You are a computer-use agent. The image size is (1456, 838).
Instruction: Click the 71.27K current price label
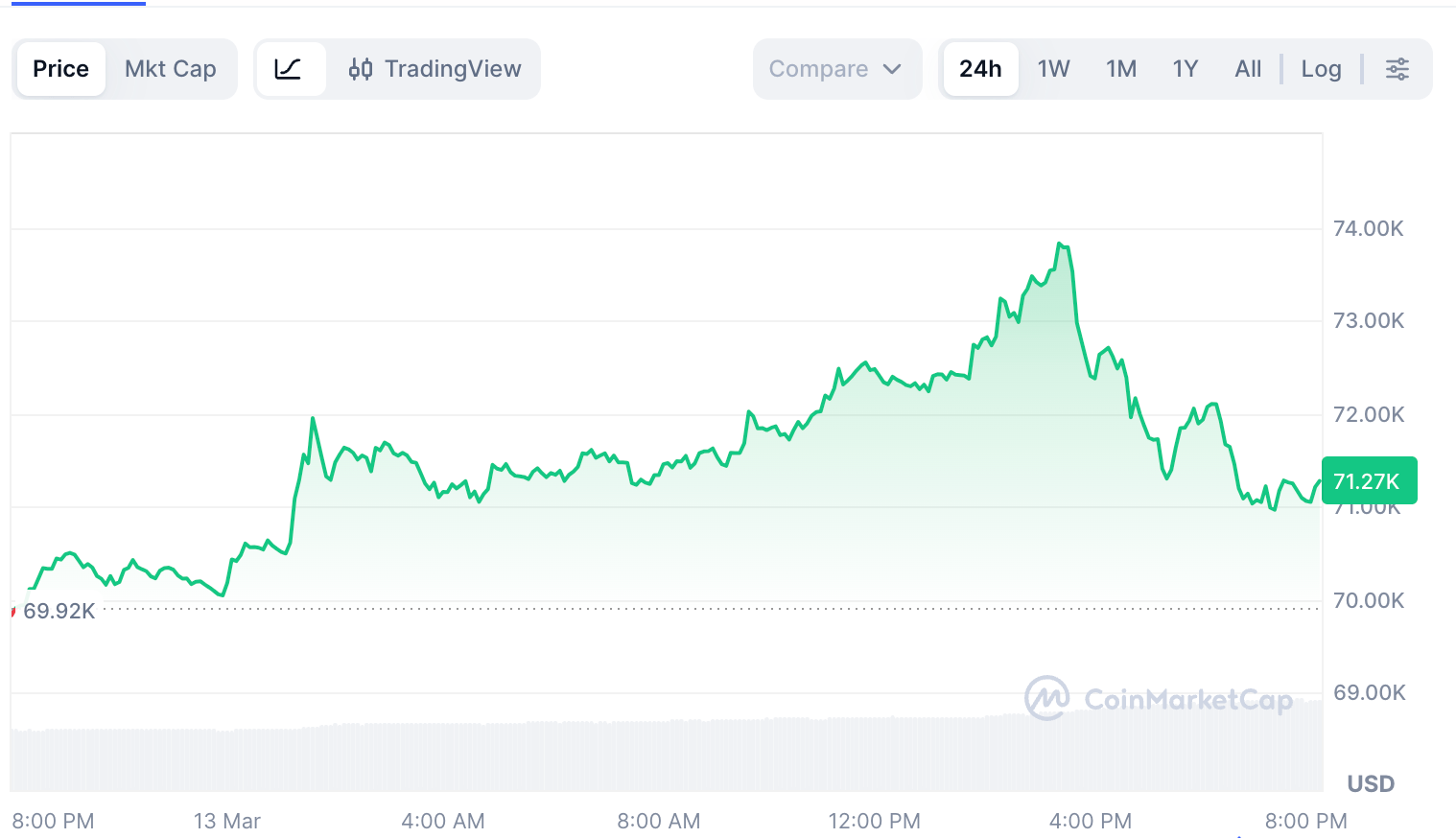coord(1368,481)
